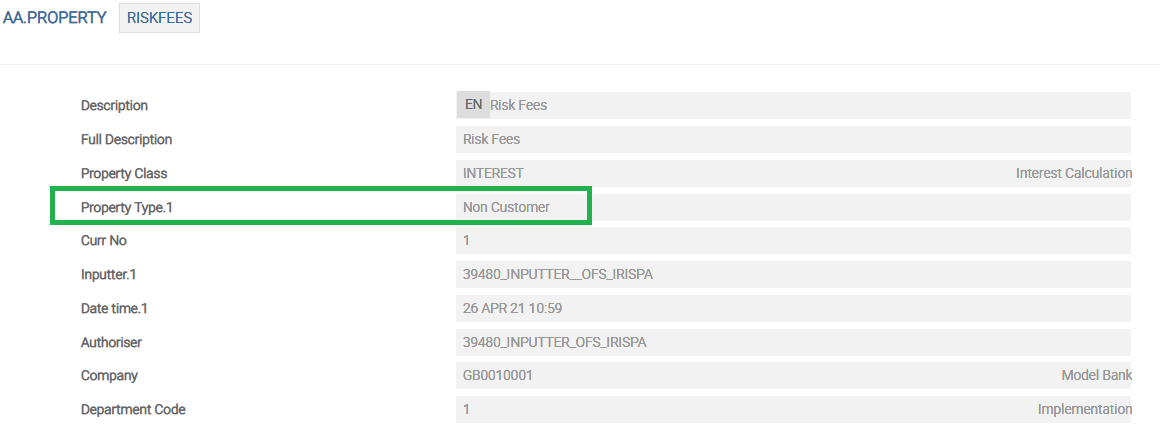
Task: Click the Property Type.1 label
Action: pos(133,207)
